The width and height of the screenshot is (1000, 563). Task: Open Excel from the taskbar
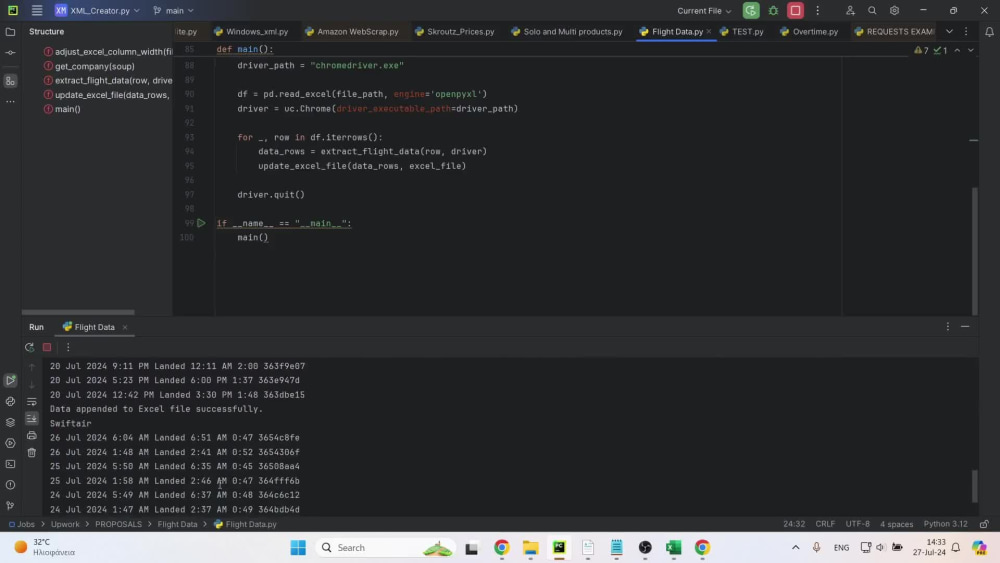pos(673,548)
